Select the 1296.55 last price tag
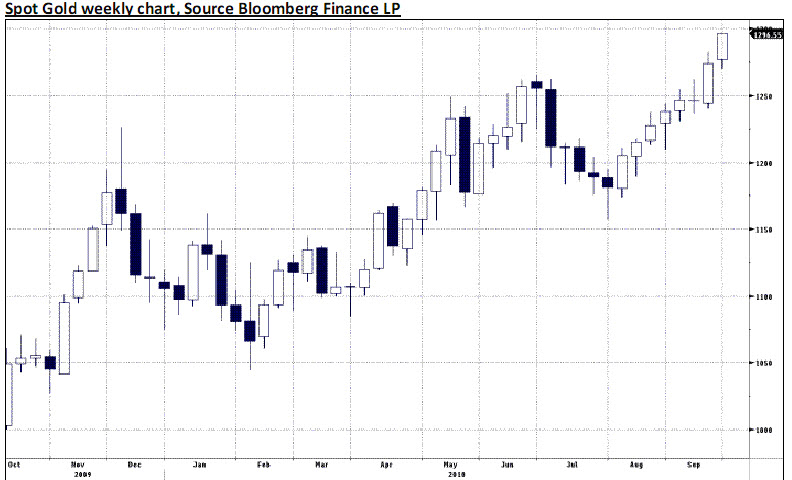The width and height of the screenshot is (792, 480). pos(767,34)
